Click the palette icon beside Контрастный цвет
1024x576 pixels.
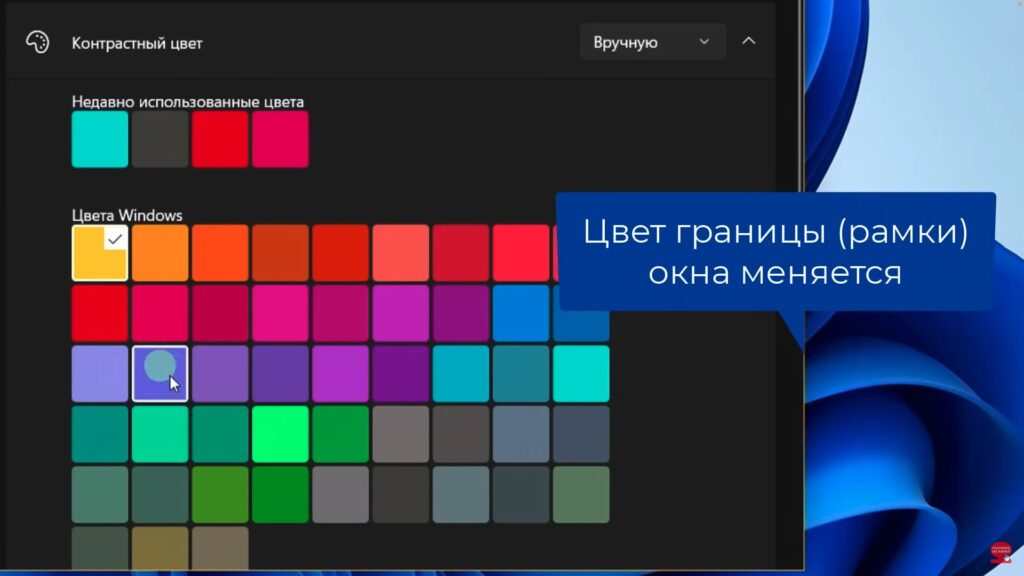coord(37,42)
